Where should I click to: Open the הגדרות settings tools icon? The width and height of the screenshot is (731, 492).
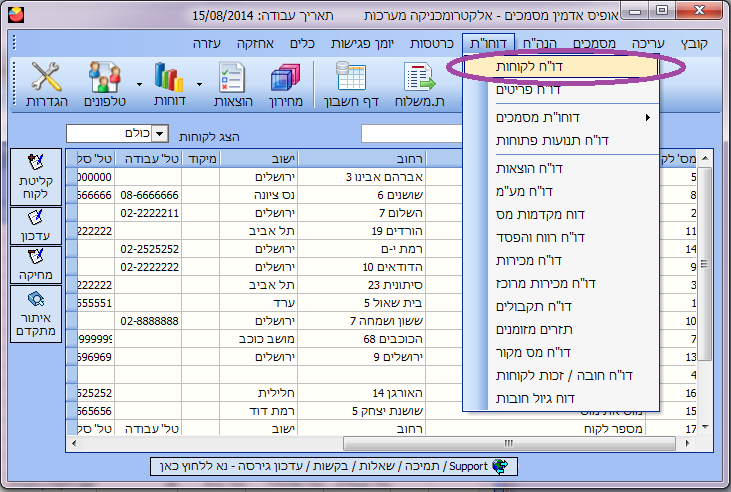pyautogui.click(x=47, y=84)
